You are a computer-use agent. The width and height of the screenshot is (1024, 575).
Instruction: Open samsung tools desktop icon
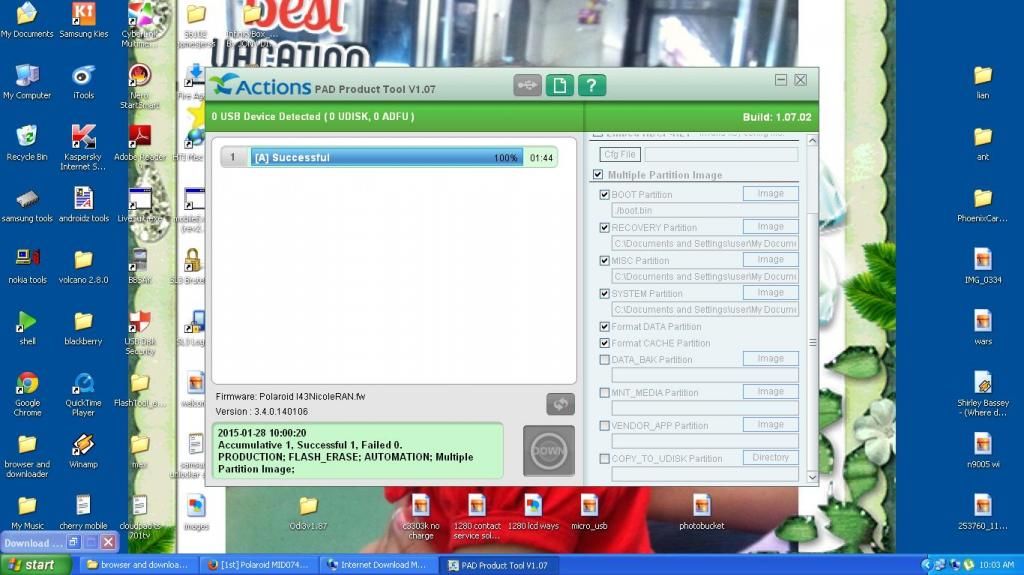coord(27,205)
